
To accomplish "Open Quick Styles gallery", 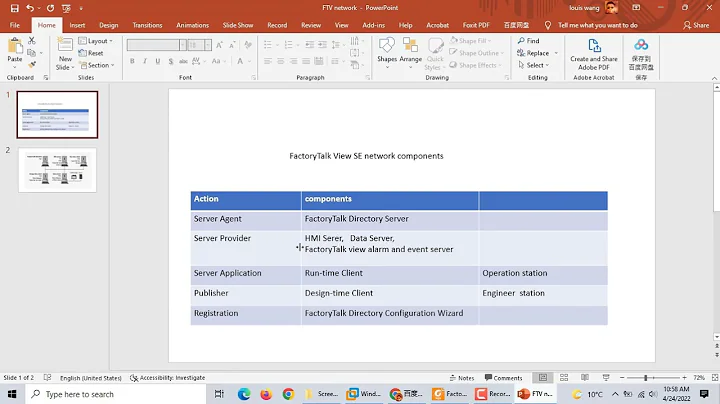I will click(x=435, y=54).
